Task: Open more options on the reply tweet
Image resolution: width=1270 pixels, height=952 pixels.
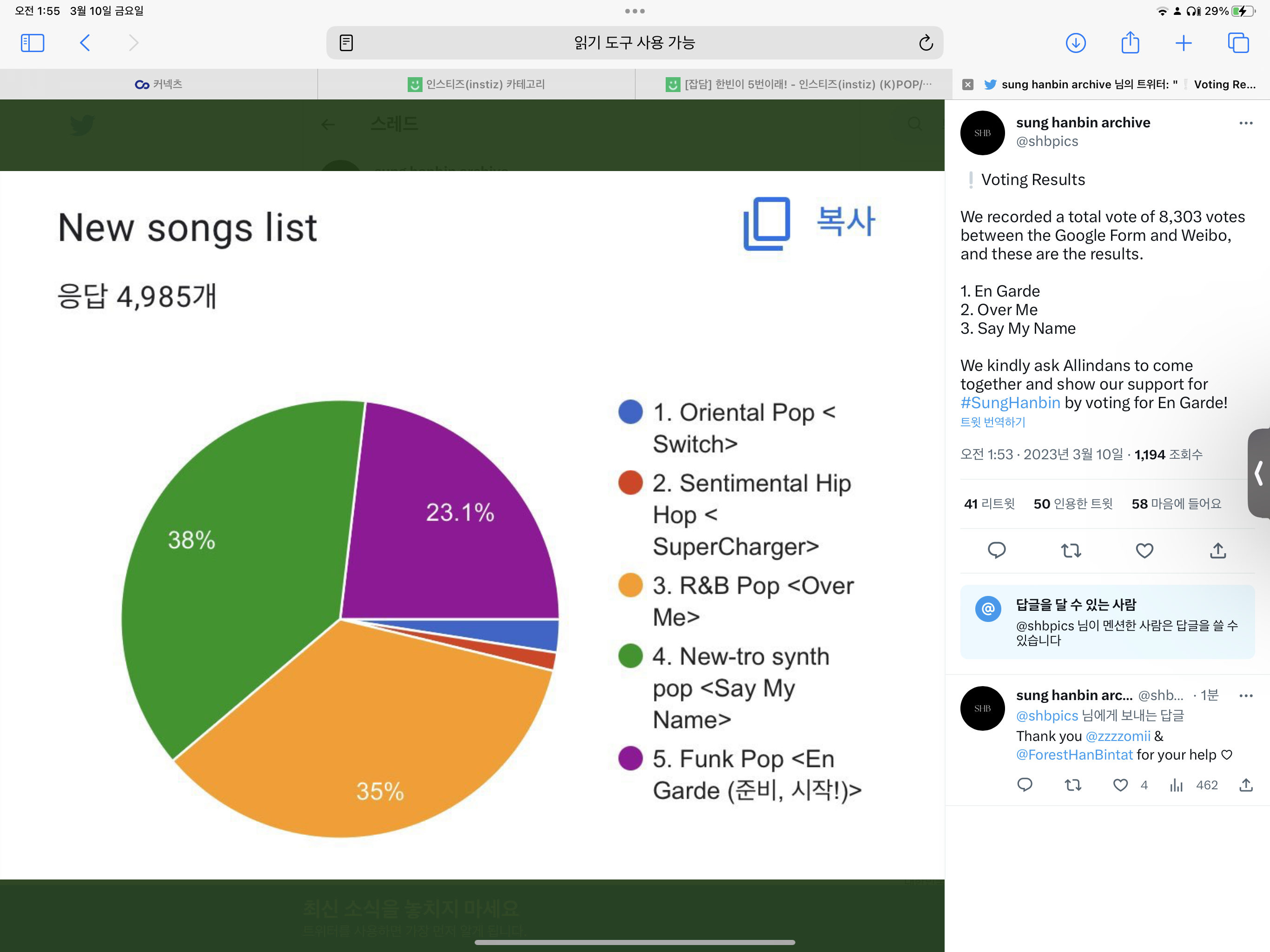Action: click(1245, 695)
